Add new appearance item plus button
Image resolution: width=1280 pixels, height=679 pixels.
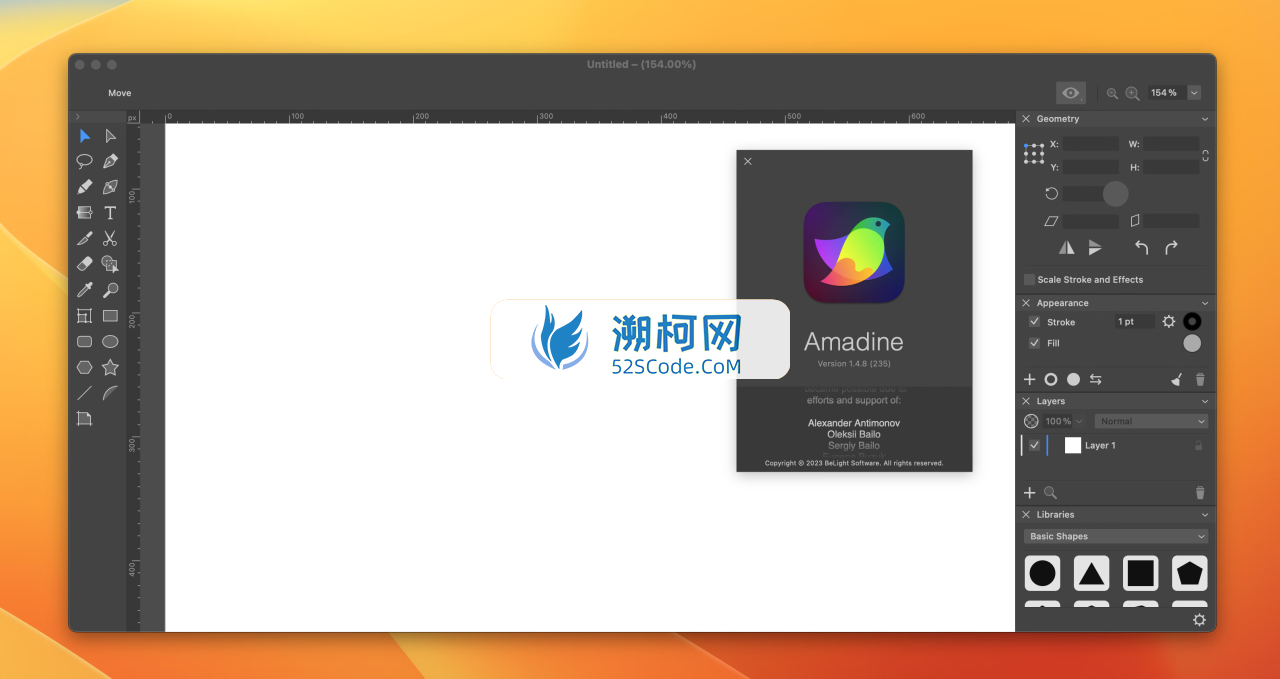pyautogui.click(x=1030, y=380)
